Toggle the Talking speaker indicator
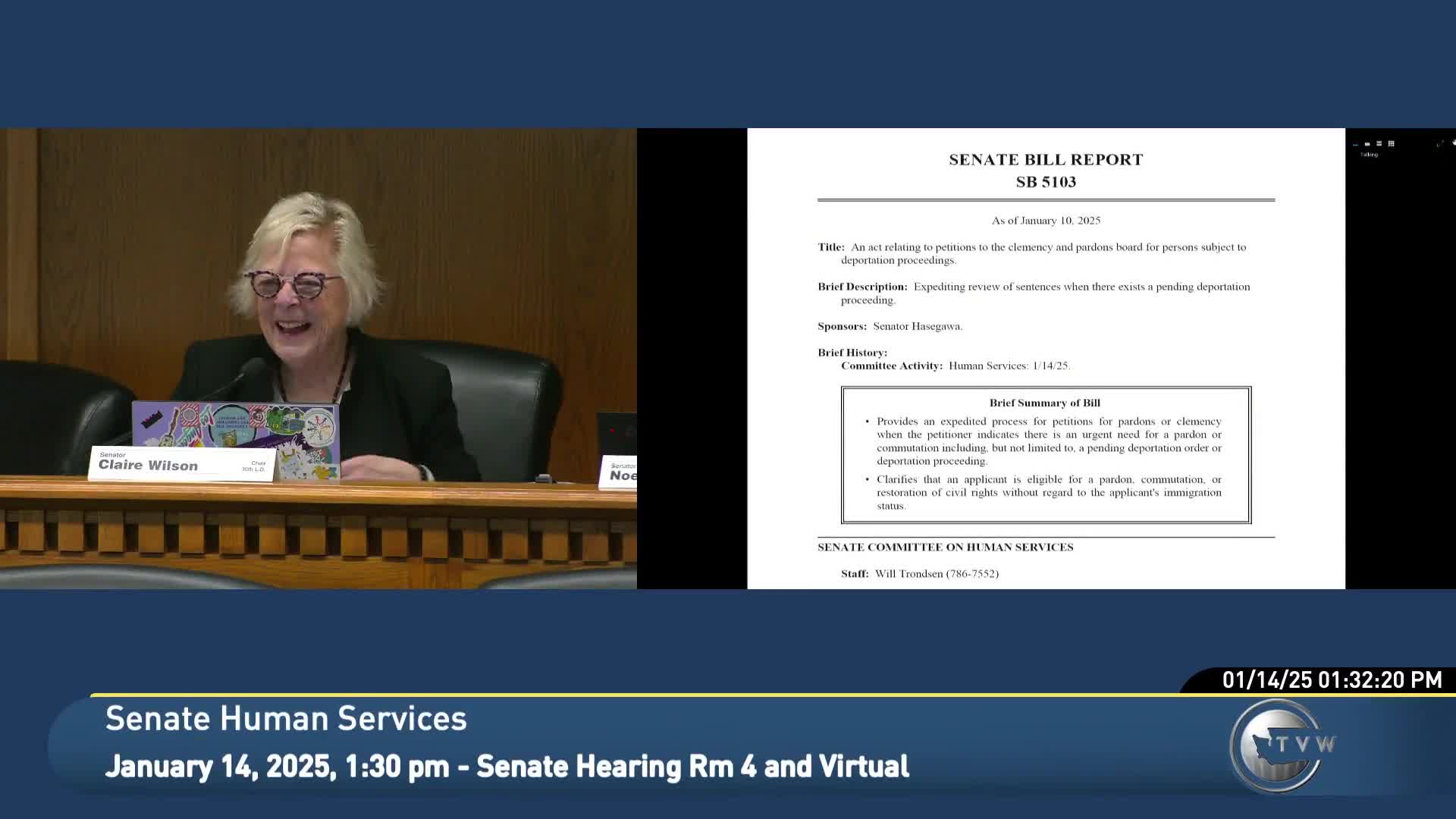Screen dimensions: 1456x819 pyautogui.click(x=1370, y=155)
